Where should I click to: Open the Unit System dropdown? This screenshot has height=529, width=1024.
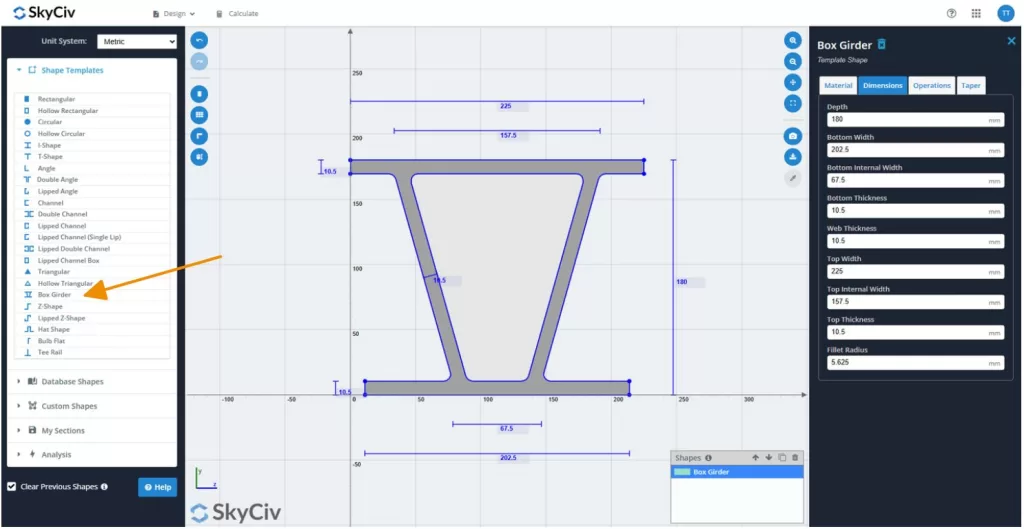[137, 41]
